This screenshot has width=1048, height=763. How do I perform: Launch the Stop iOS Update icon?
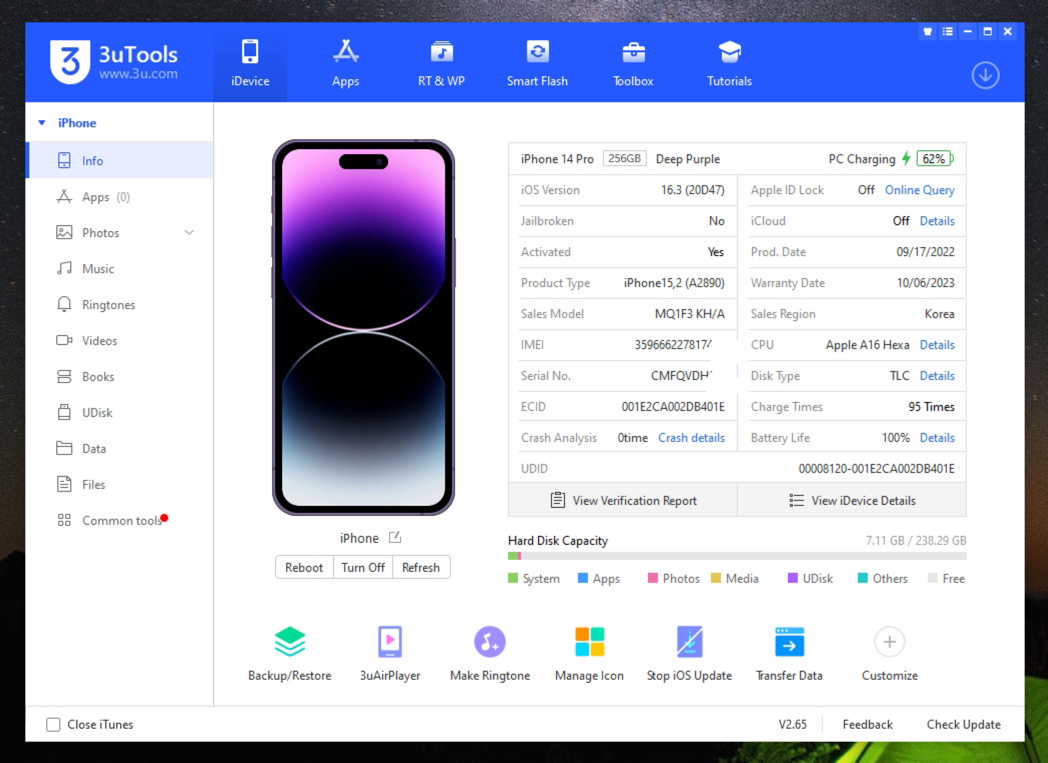[x=689, y=641]
